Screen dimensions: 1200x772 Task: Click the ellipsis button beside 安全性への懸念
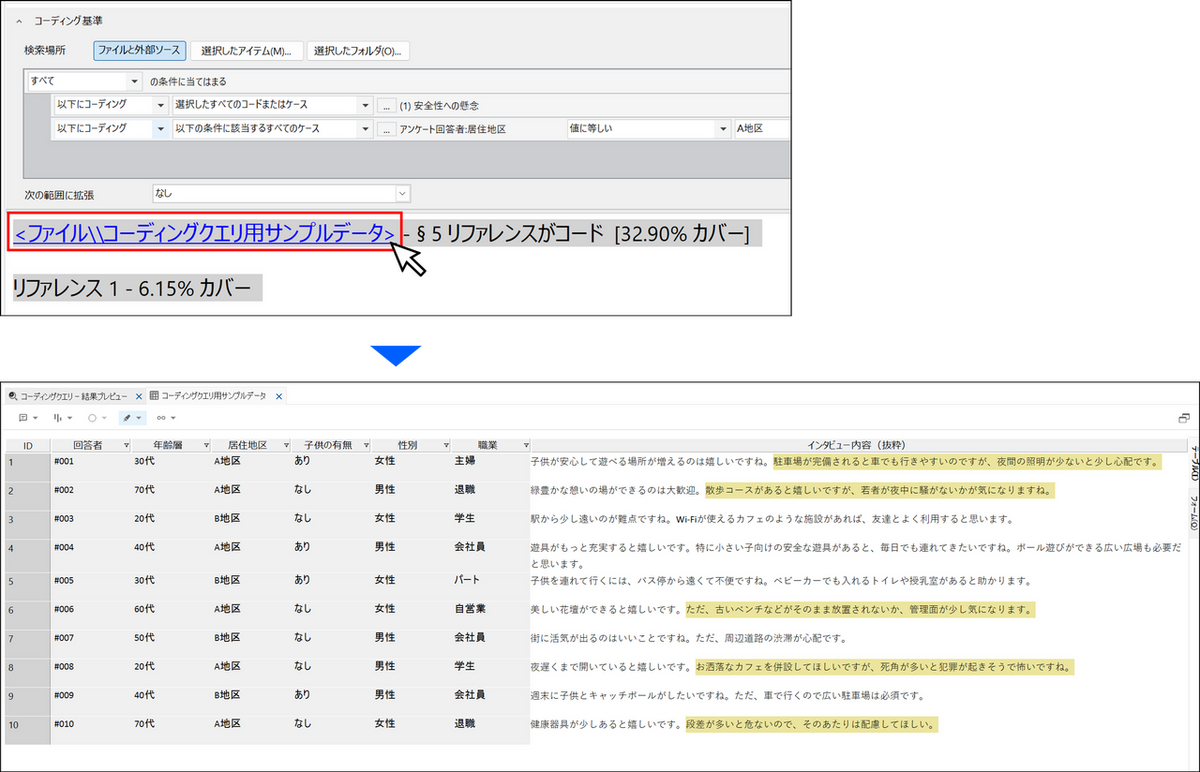coord(386,105)
